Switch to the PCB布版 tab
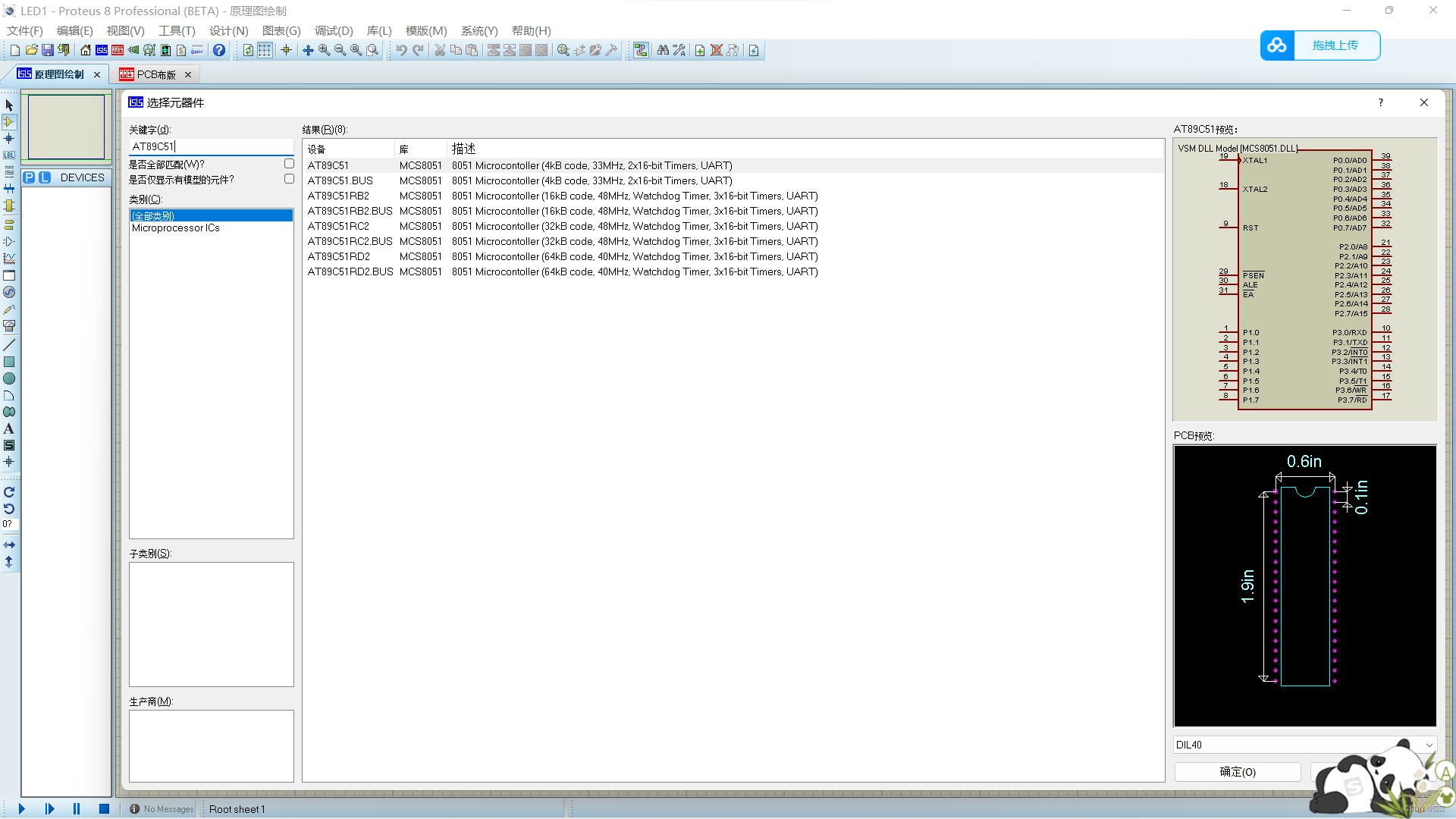 click(156, 74)
